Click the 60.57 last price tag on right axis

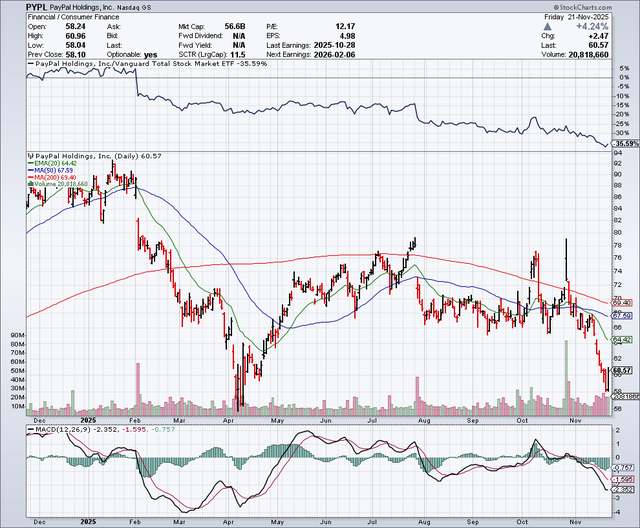(623, 370)
